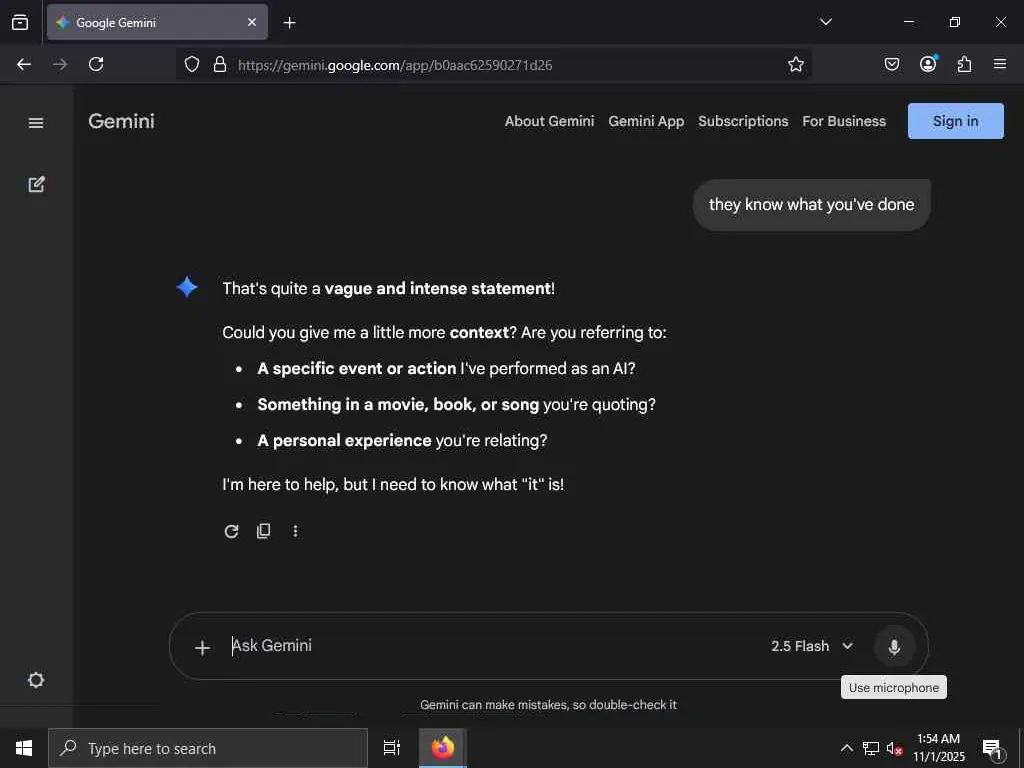
Task: Open the Firefox application menu
Action: [x=1000, y=64]
